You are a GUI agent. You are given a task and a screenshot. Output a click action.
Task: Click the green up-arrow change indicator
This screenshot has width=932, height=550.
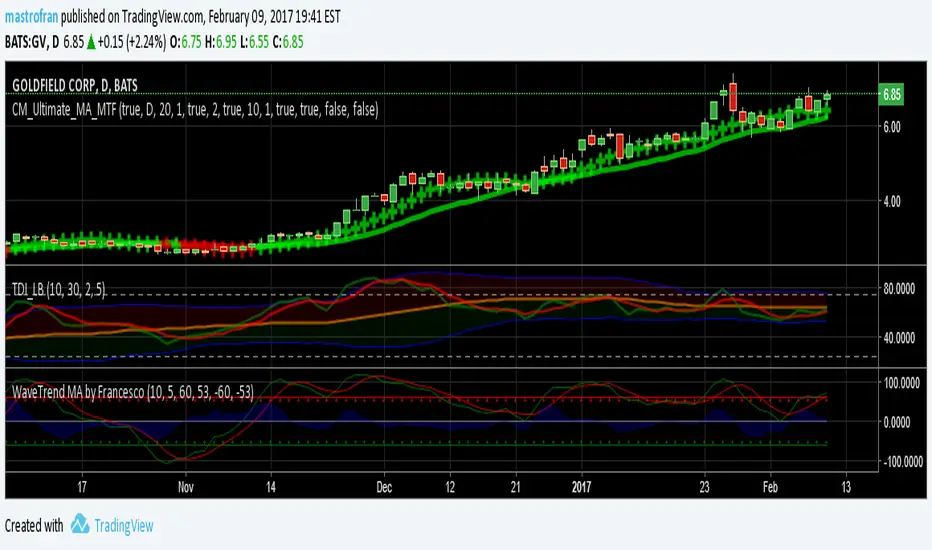pyautogui.click(x=91, y=43)
